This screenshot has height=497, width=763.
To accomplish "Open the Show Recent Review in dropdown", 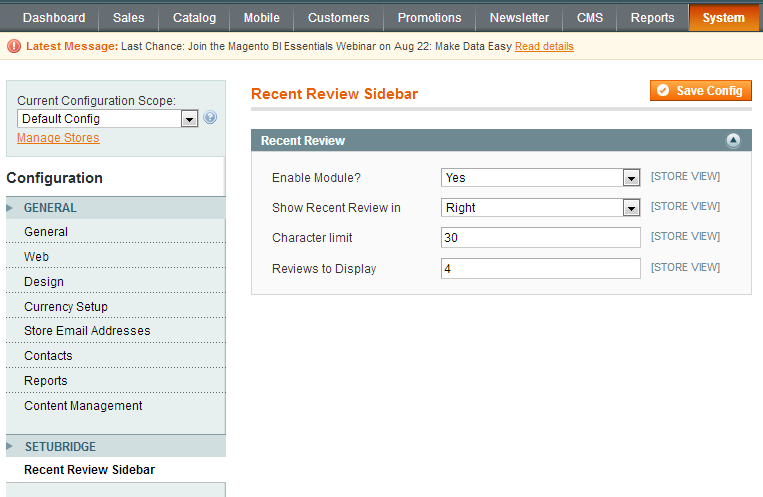I will 540,208.
